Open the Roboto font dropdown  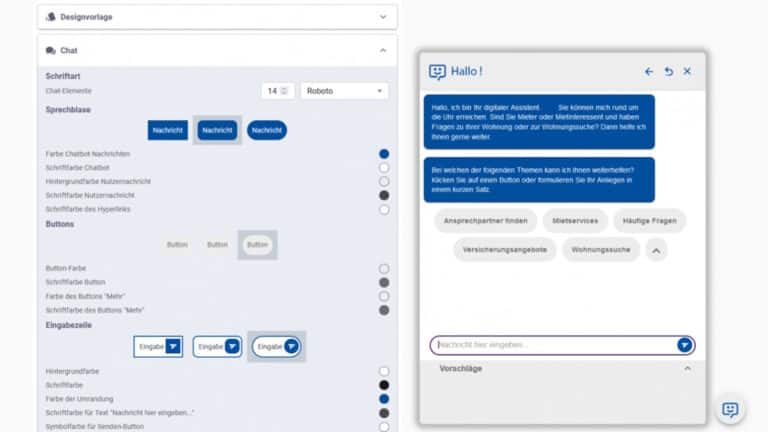tap(344, 91)
